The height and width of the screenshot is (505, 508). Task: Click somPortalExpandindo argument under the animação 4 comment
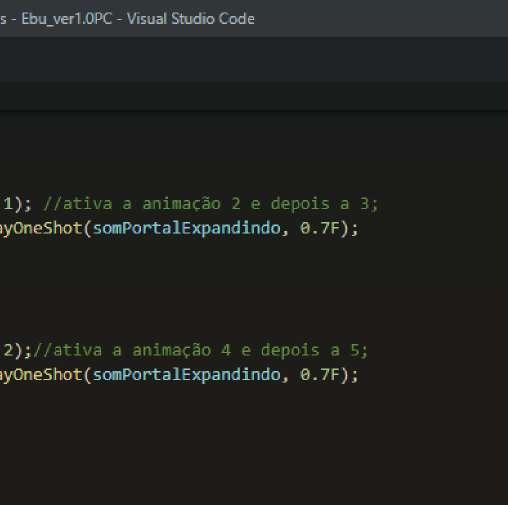[x=187, y=375]
